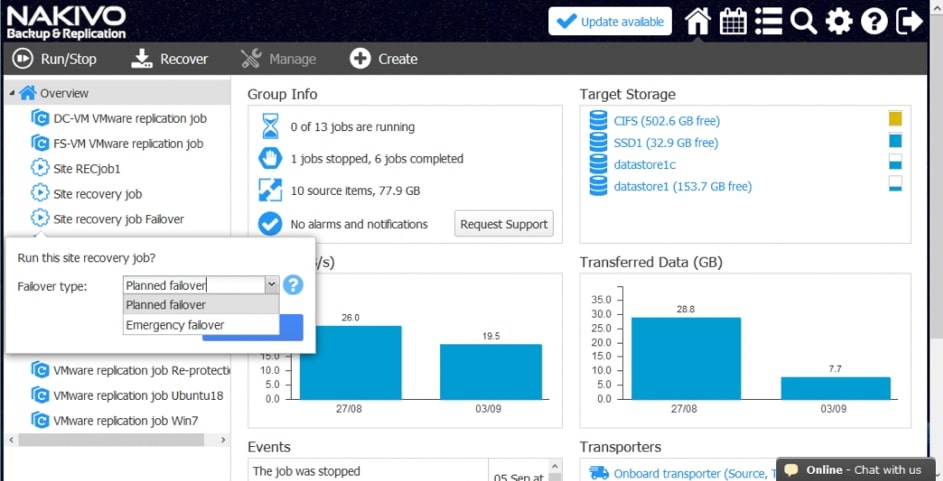
Task: Click the logout icon
Action: pyautogui.click(x=910, y=21)
